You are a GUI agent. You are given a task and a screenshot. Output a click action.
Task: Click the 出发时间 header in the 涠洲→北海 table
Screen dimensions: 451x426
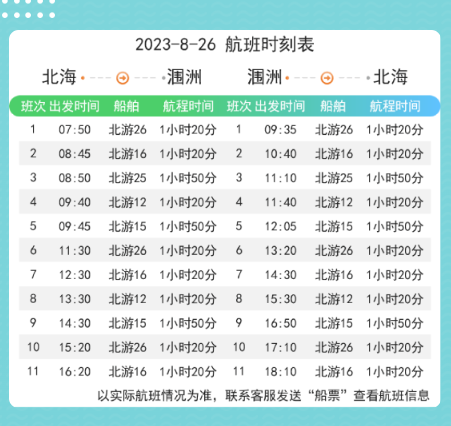(x=280, y=106)
